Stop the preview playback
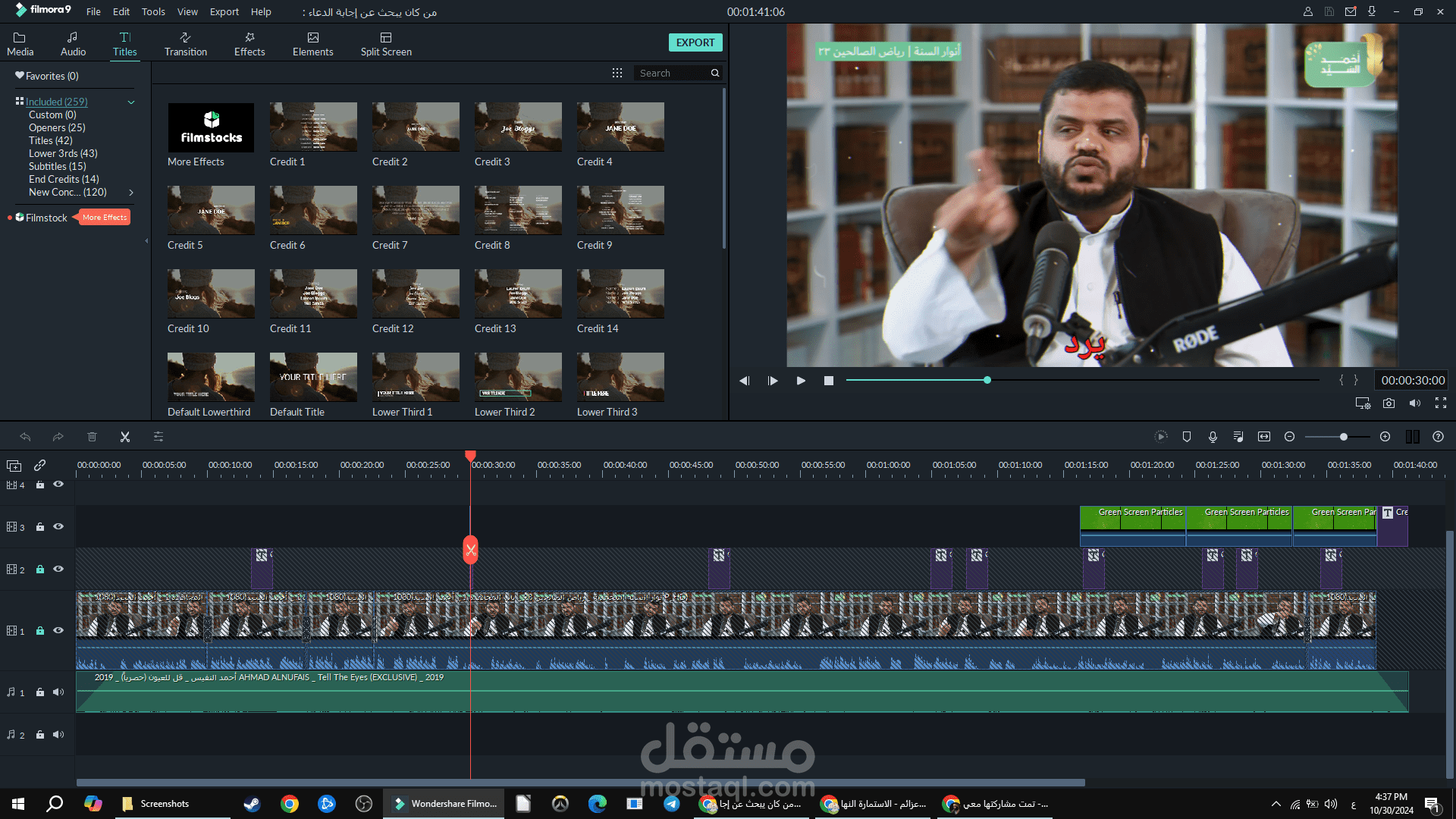Screen dimensions: 1456x819 click(x=829, y=381)
